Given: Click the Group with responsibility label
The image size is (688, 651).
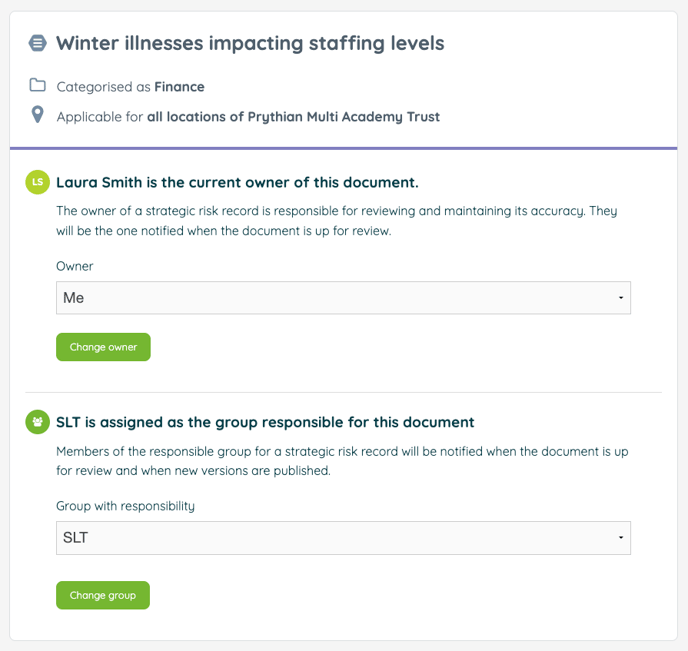Looking at the screenshot, I should tap(125, 506).
